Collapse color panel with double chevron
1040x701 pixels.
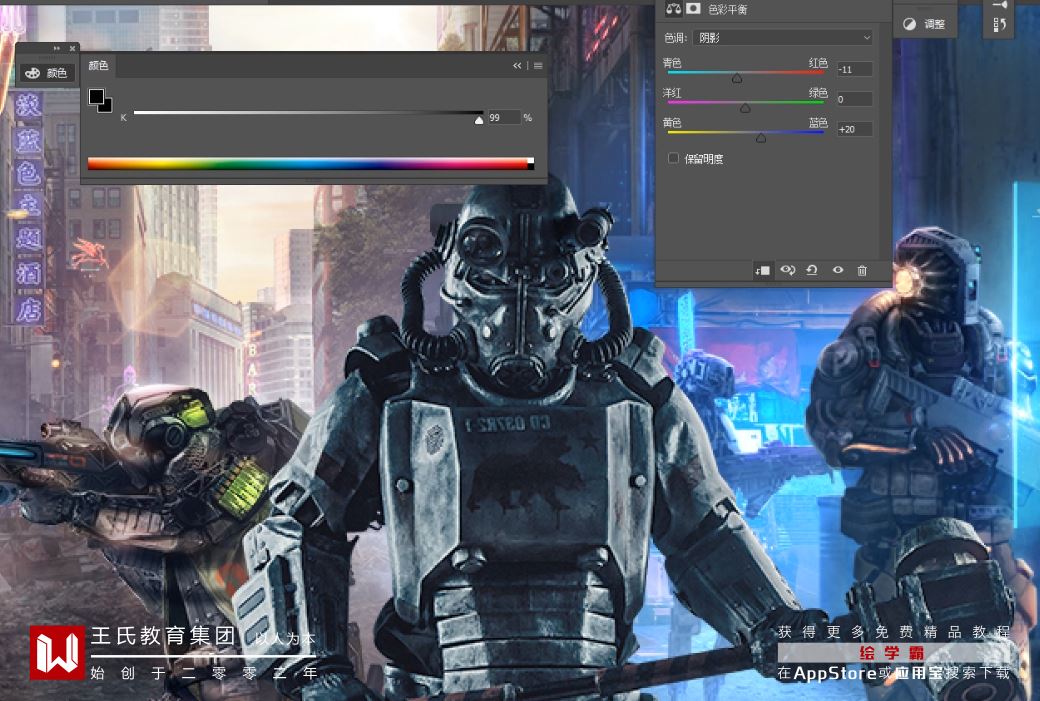point(517,66)
